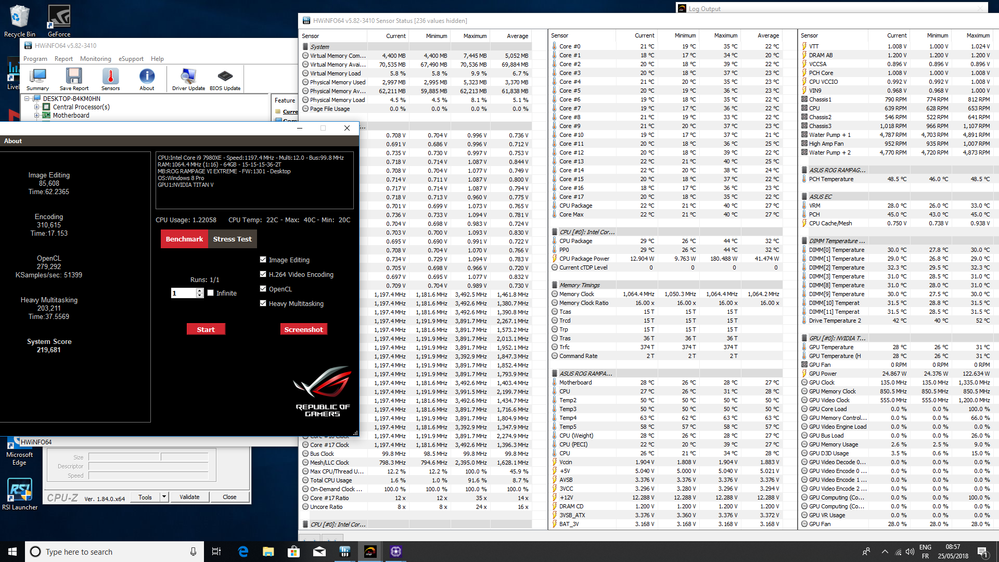Click the Validate button in CPU-Z
This screenshot has width=999, height=562.
pos(189,497)
